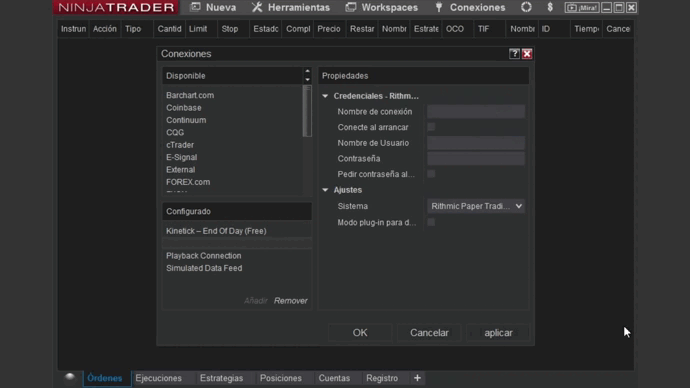Select External connection

tap(180, 169)
